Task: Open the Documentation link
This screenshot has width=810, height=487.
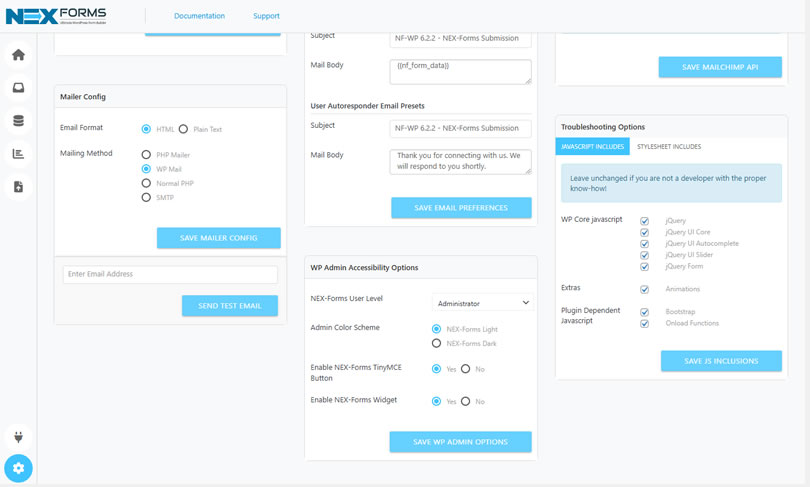Action: (x=199, y=16)
